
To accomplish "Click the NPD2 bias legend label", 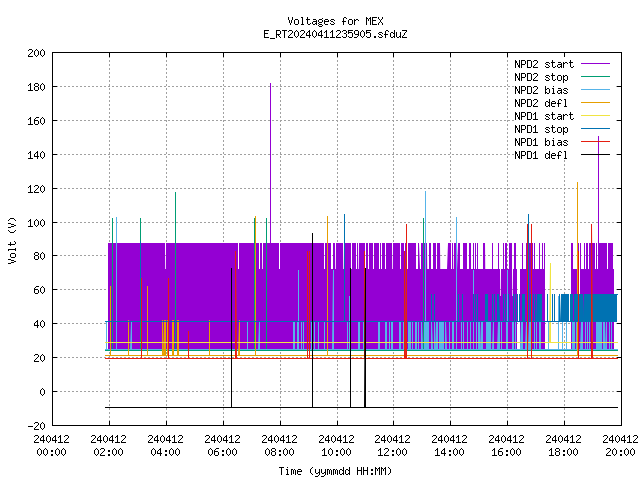I will coord(541,90).
